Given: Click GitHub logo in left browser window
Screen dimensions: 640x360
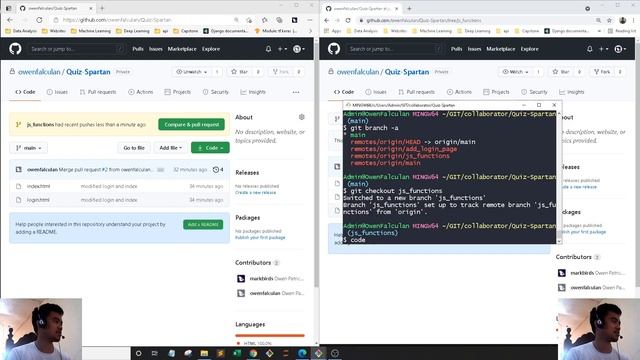Looking at the screenshot, I should tap(15, 49).
